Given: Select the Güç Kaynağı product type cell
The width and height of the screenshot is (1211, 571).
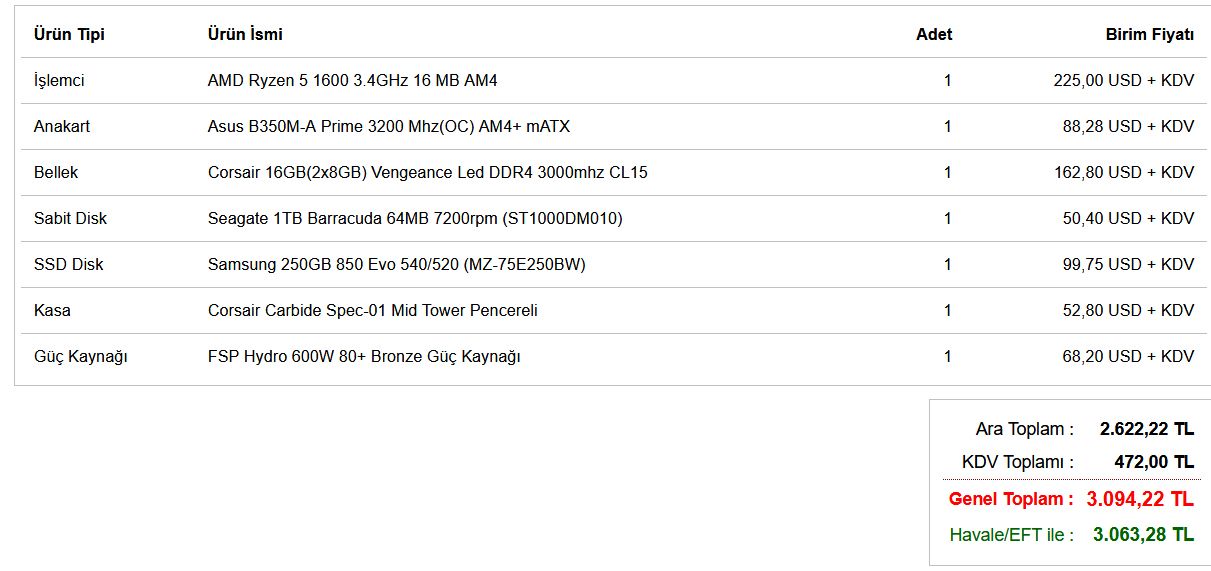Looking at the screenshot, I should [x=80, y=356].
